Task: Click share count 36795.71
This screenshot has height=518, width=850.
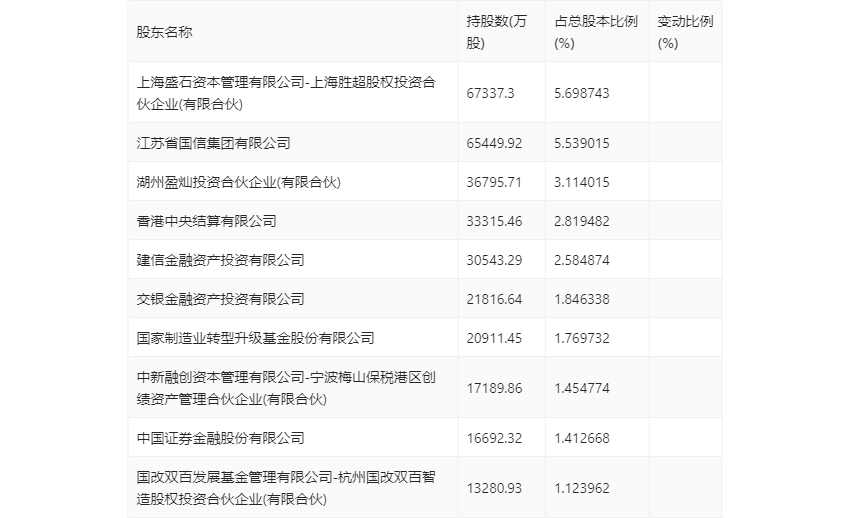Action: coord(494,182)
